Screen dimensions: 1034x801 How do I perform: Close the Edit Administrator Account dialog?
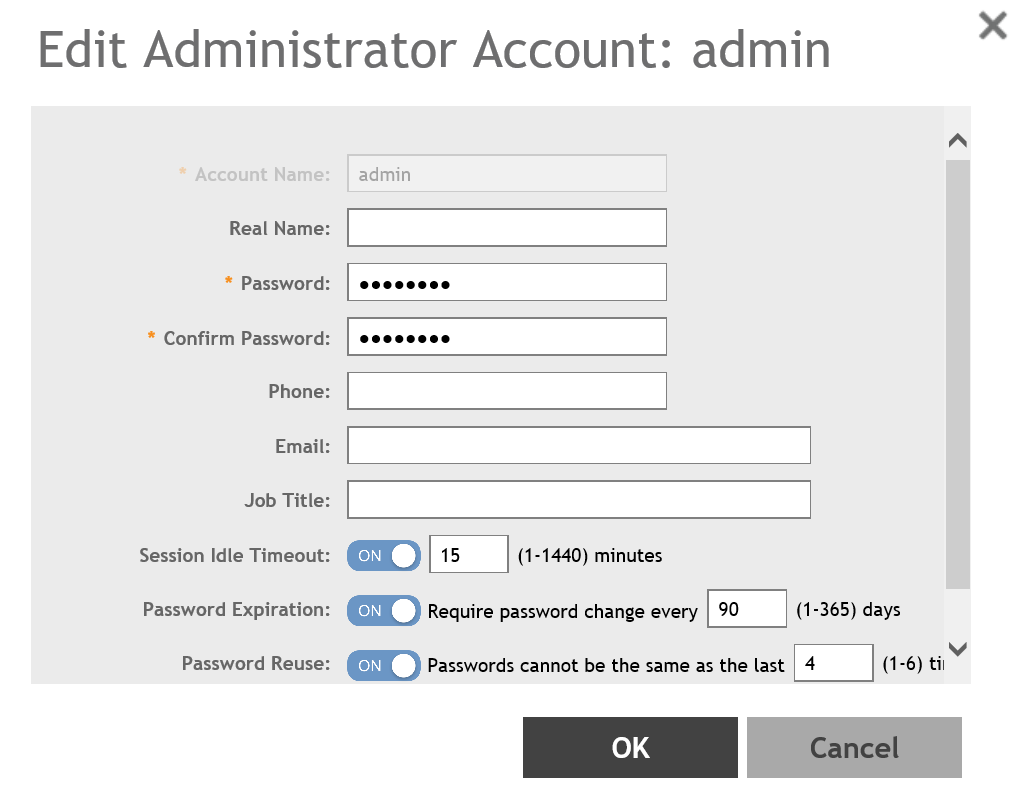(992, 26)
